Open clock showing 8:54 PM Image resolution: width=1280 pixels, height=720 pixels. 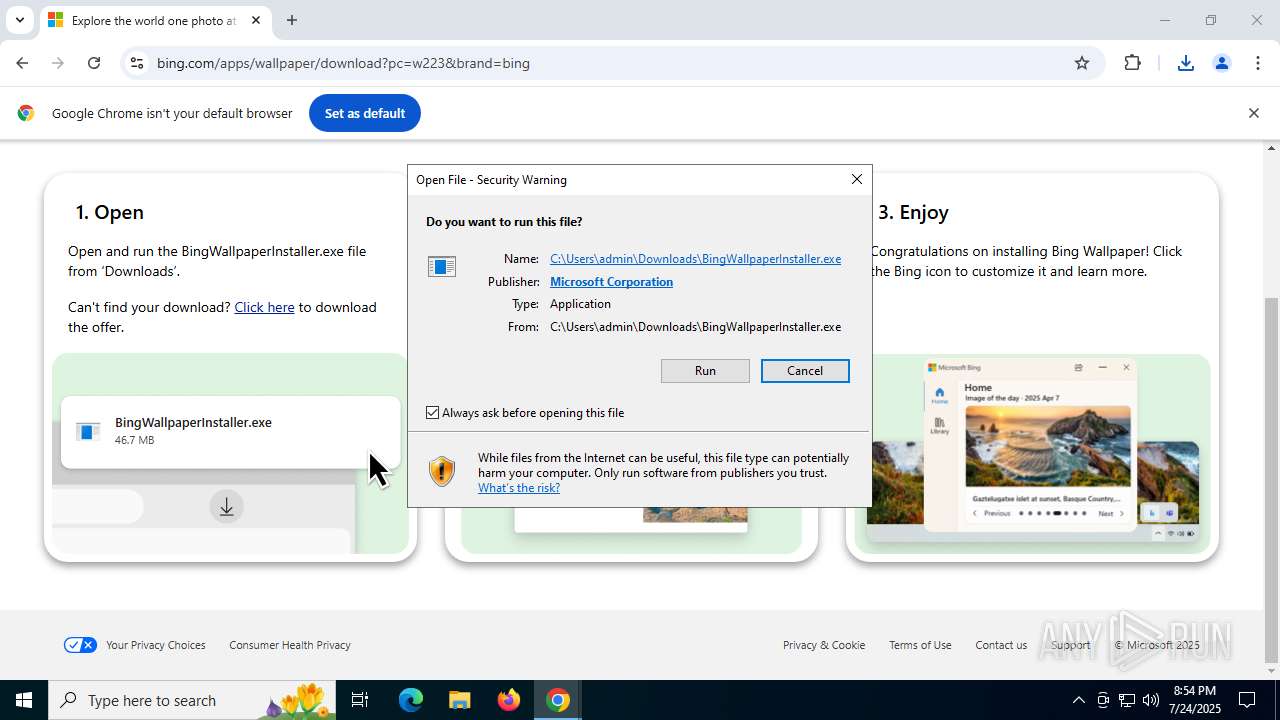point(1195,700)
